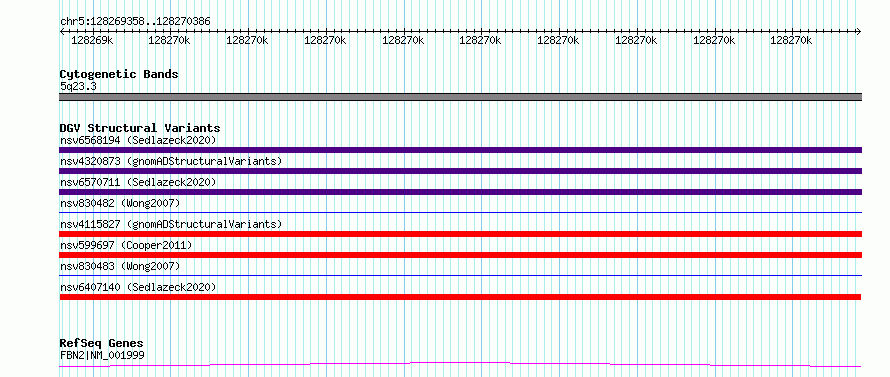Screen dimensions: 890x377
Task: Open variant nsv6568194 (Sedlazeck2020) label
Action: pos(138,140)
